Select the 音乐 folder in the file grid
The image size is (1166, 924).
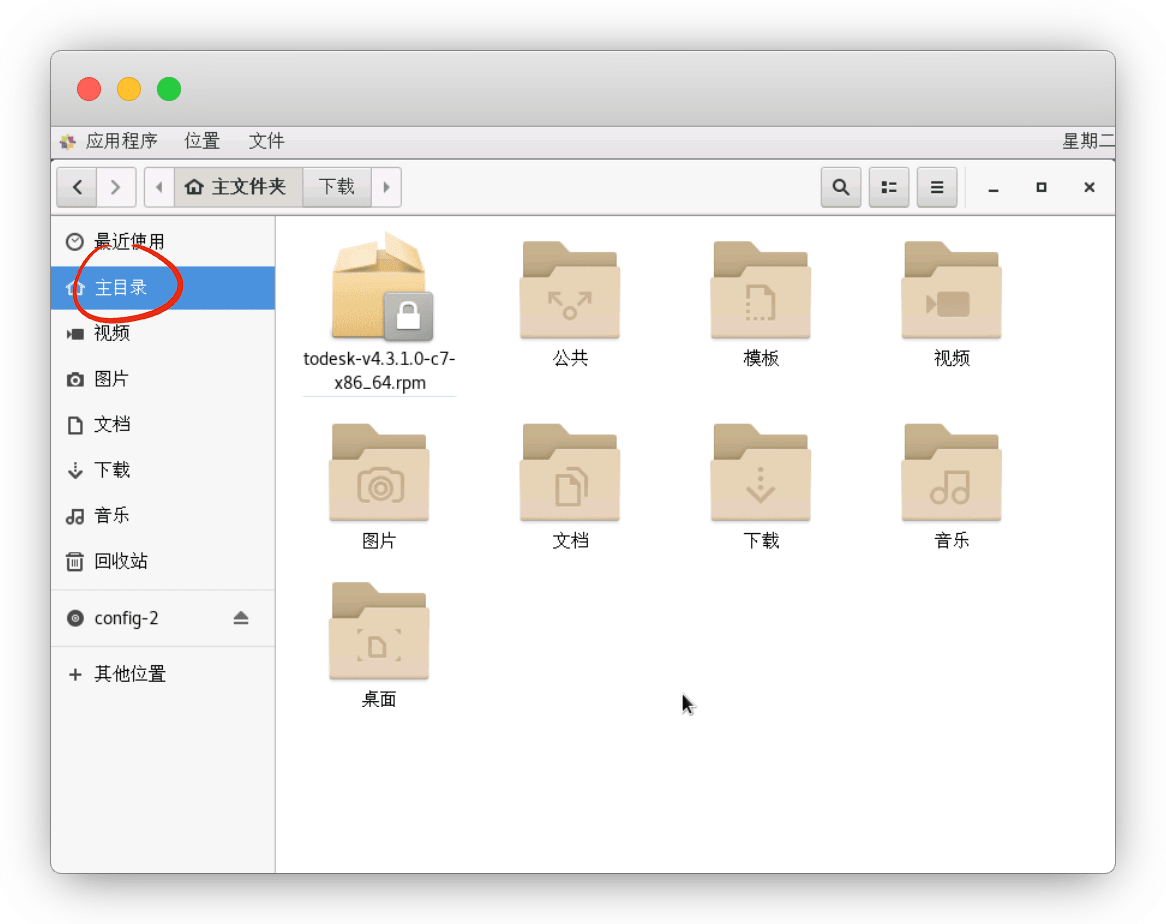[951, 472]
